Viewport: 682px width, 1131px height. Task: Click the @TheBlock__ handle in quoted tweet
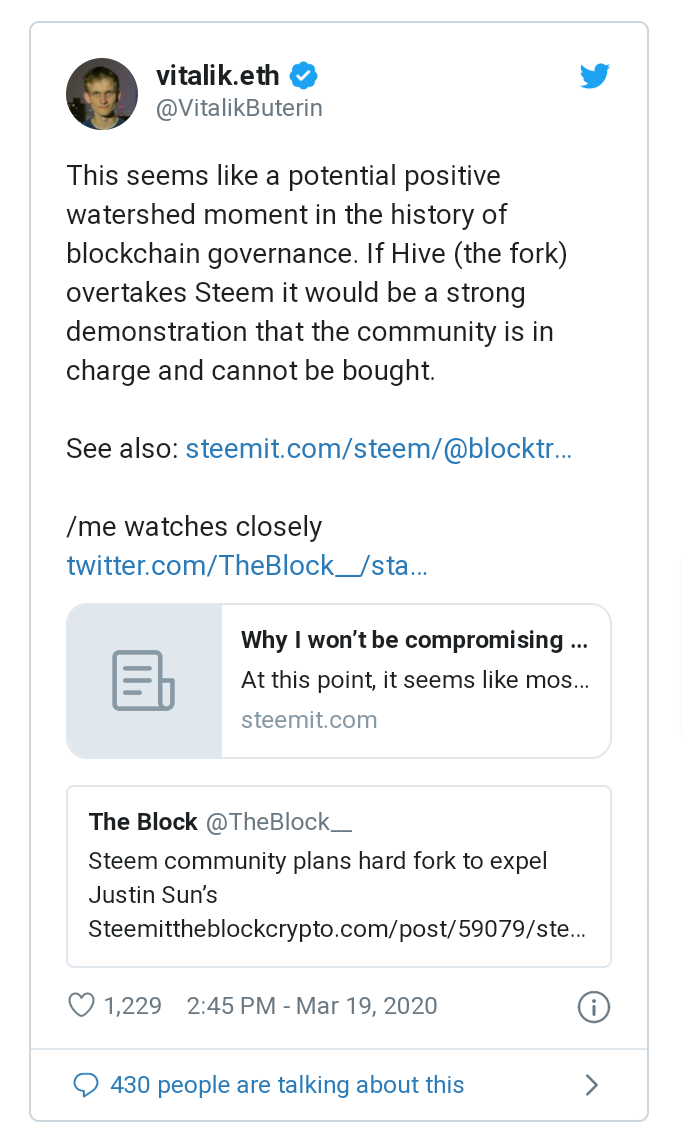pyautogui.click(x=279, y=822)
